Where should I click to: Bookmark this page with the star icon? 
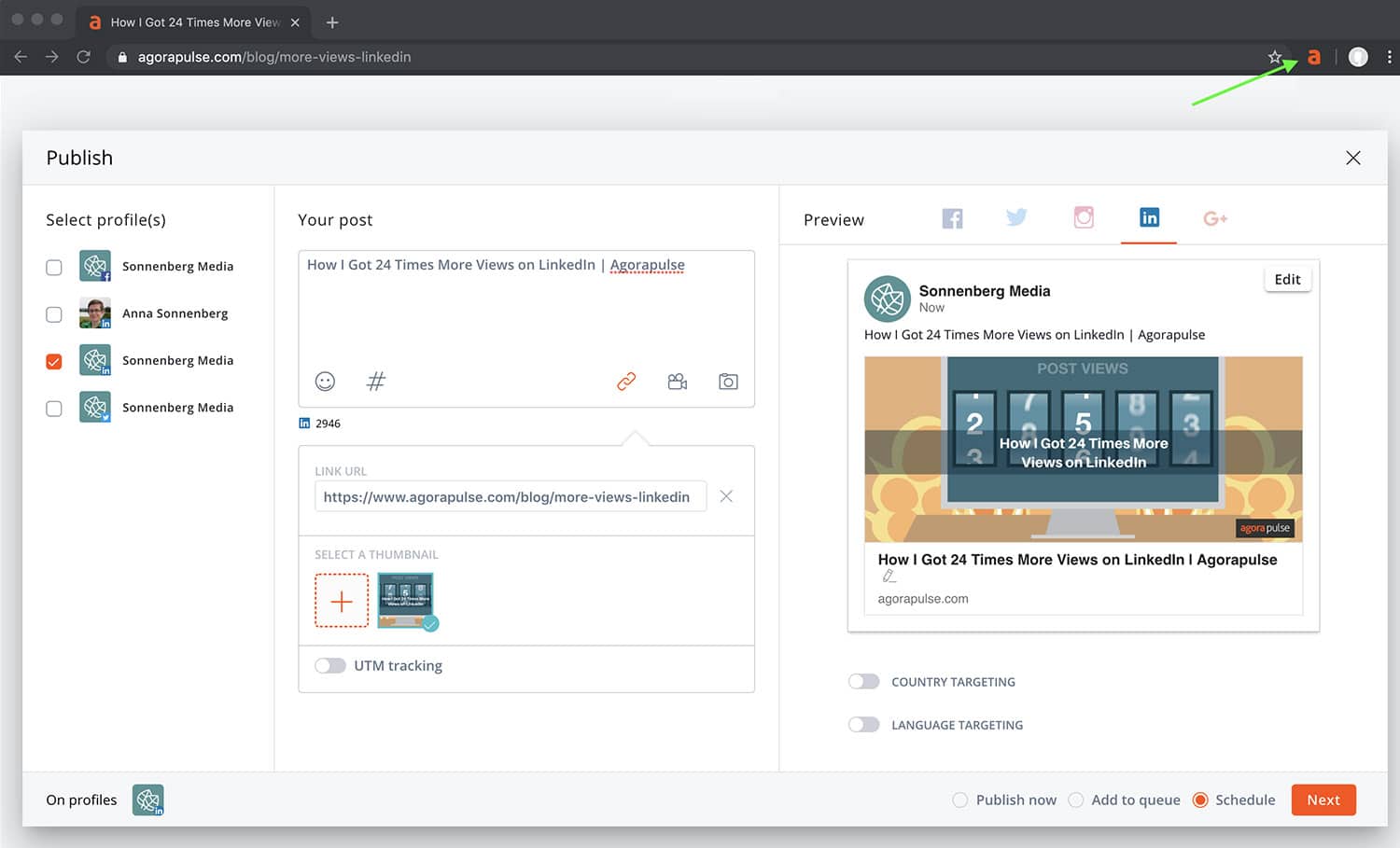1275,57
